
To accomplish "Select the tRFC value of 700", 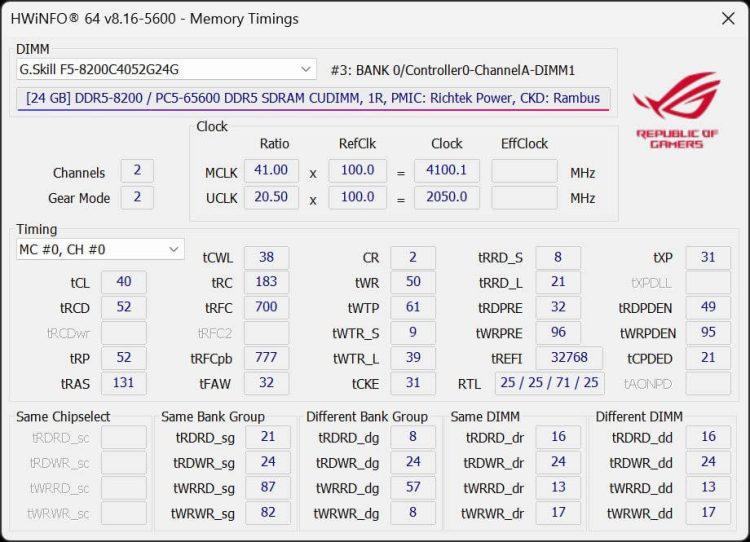I will point(266,307).
